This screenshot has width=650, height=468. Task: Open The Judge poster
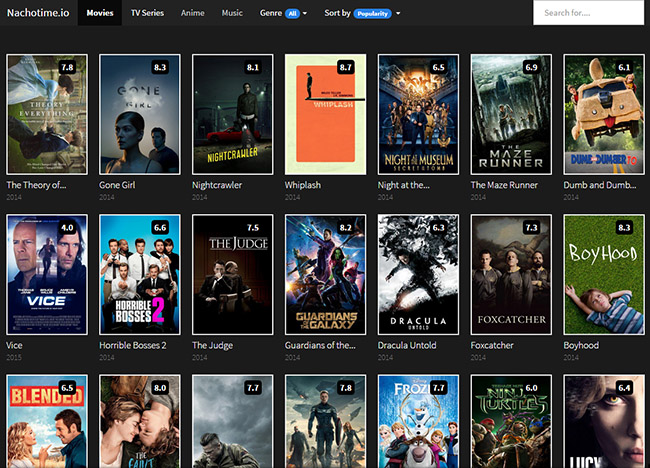pos(233,274)
